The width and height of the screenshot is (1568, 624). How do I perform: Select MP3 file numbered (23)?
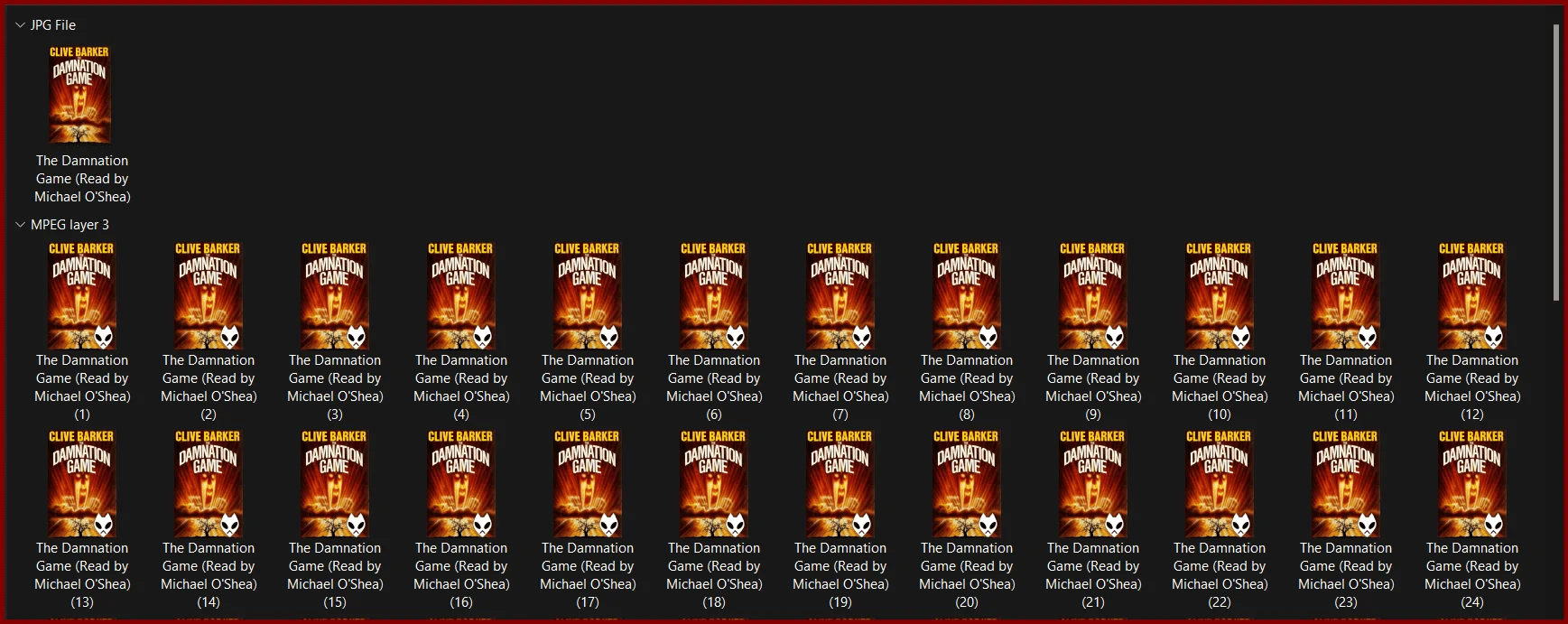click(x=1346, y=519)
